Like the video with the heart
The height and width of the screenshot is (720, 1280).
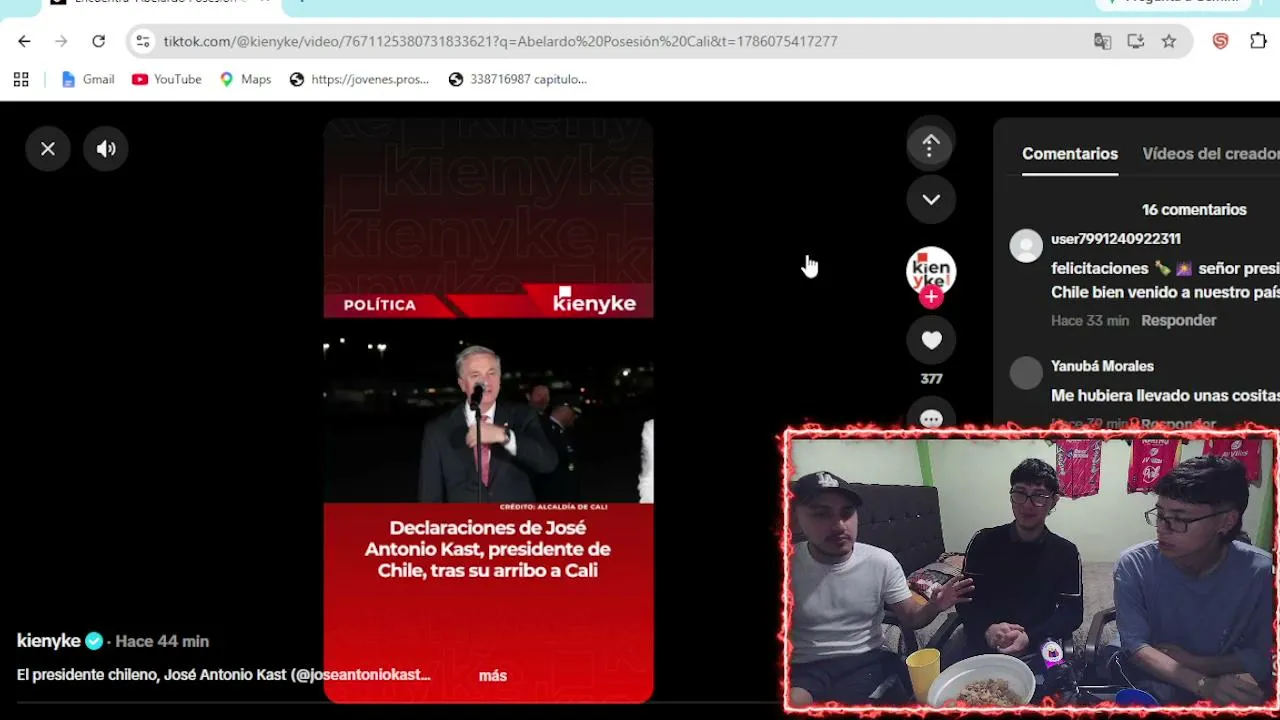931,340
